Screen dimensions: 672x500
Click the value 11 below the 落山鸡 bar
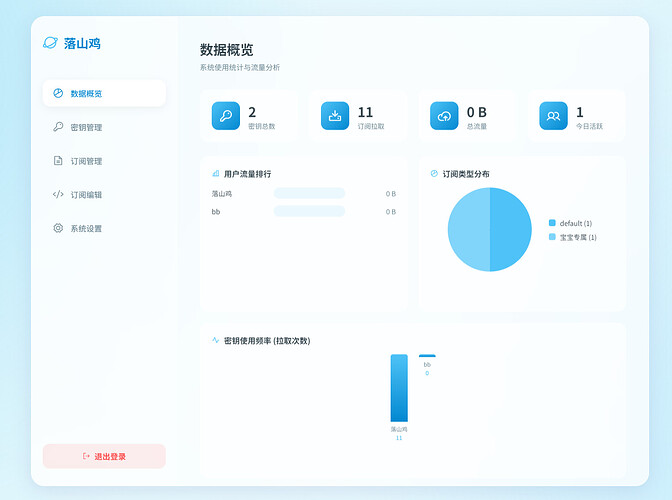click(399, 438)
